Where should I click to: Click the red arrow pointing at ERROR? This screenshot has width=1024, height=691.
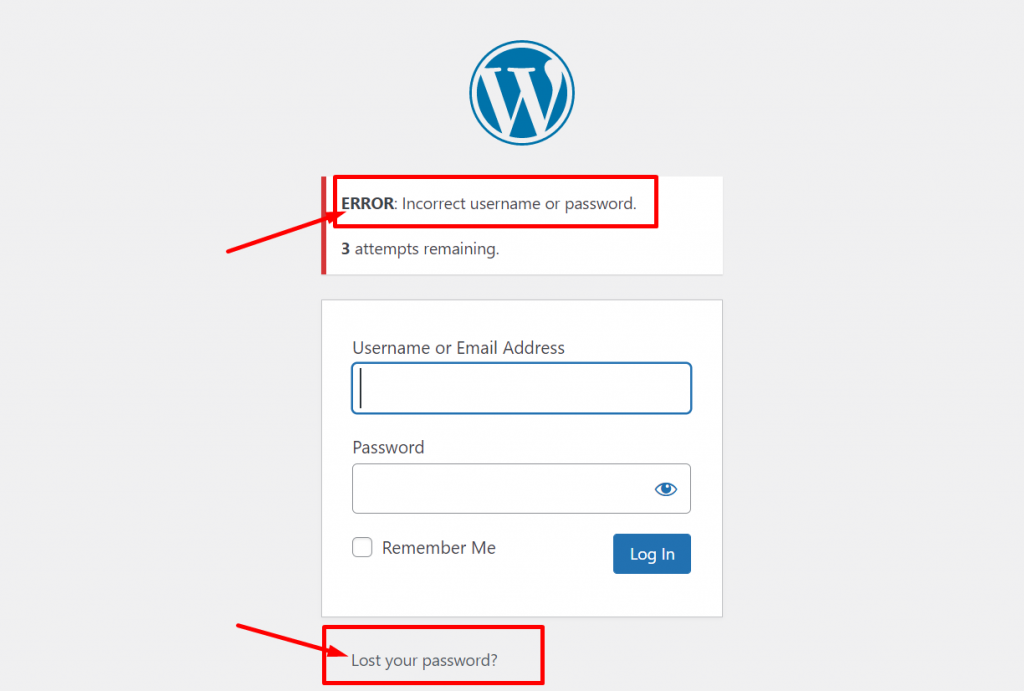(285, 232)
